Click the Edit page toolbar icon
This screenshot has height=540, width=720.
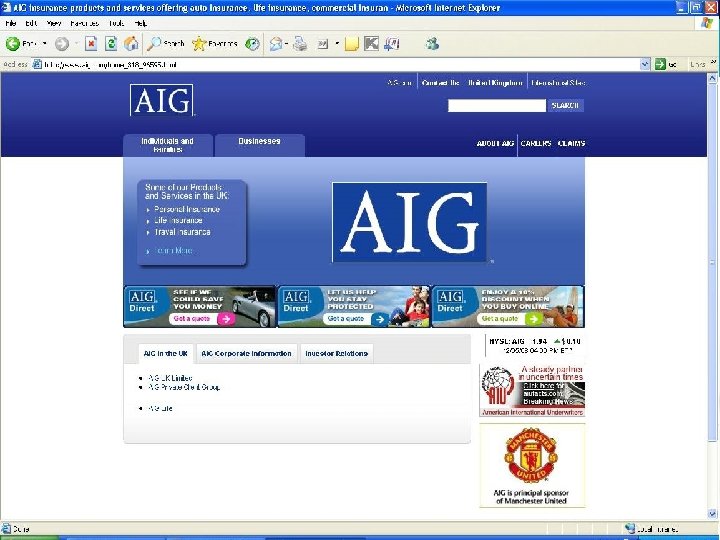point(323,44)
